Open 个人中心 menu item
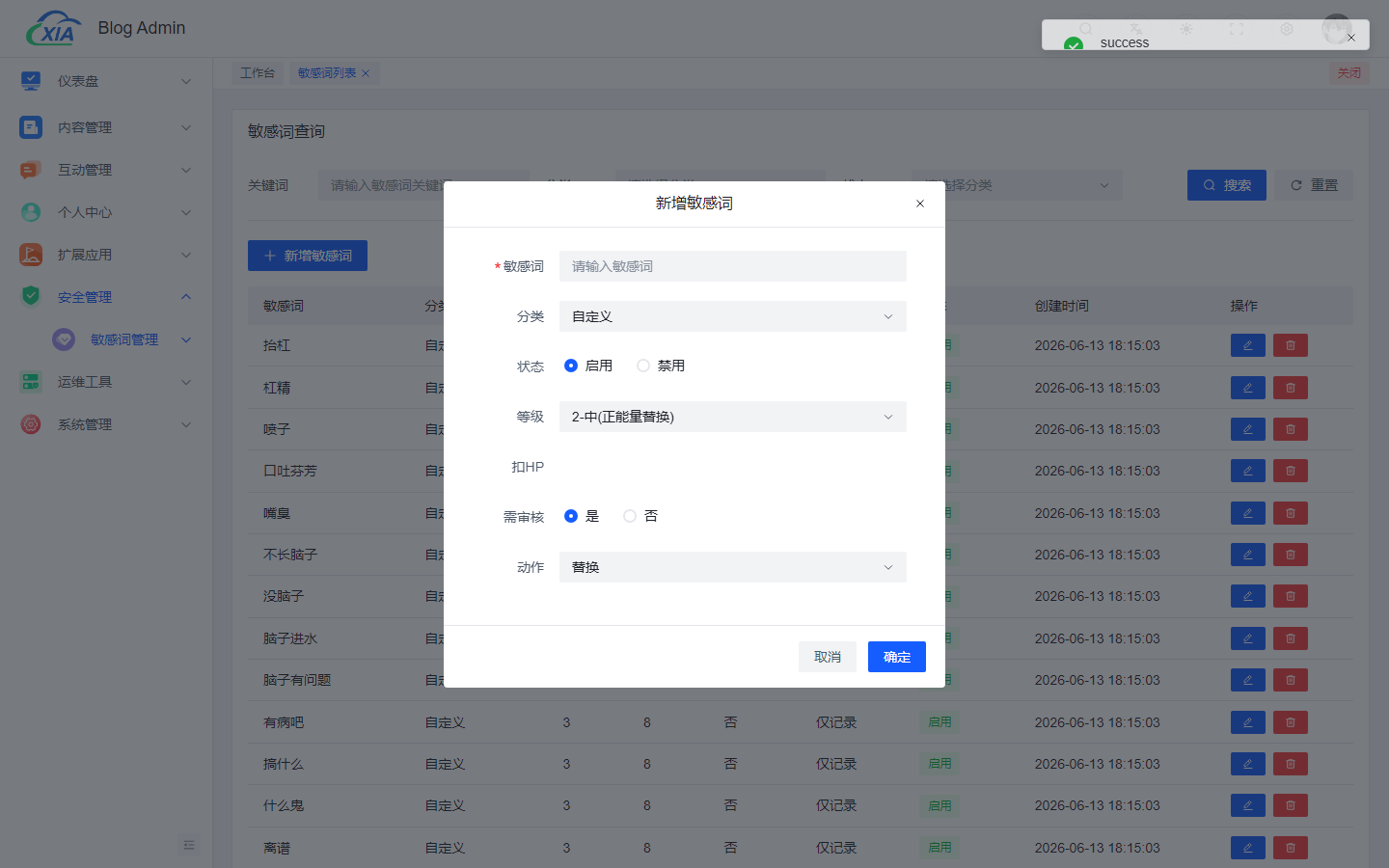 [106, 212]
